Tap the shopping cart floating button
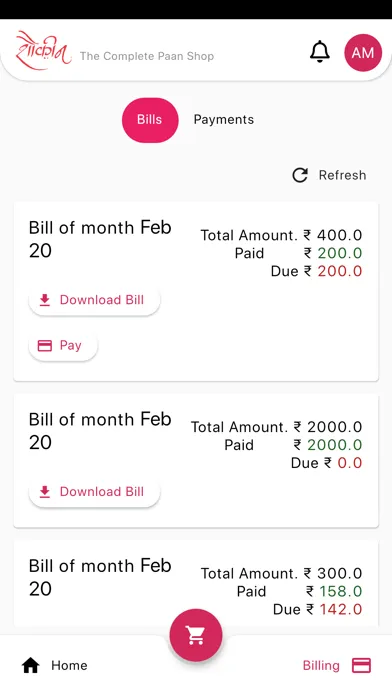Screen dimensions: 392x696 coord(196,635)
